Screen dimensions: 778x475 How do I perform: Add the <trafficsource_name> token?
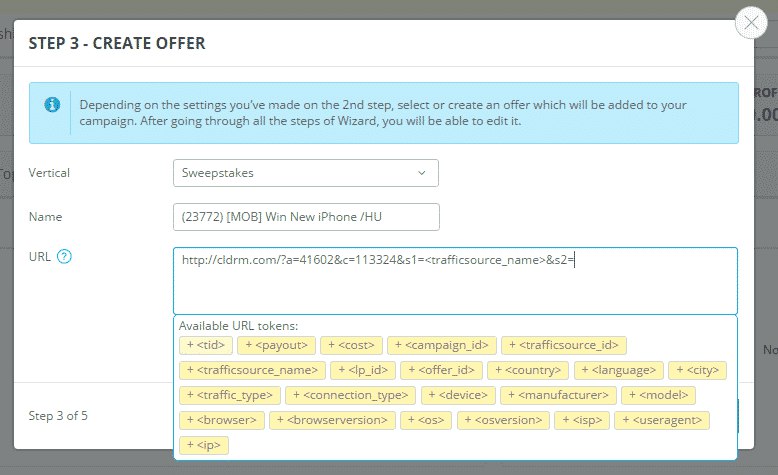point(252,370)
